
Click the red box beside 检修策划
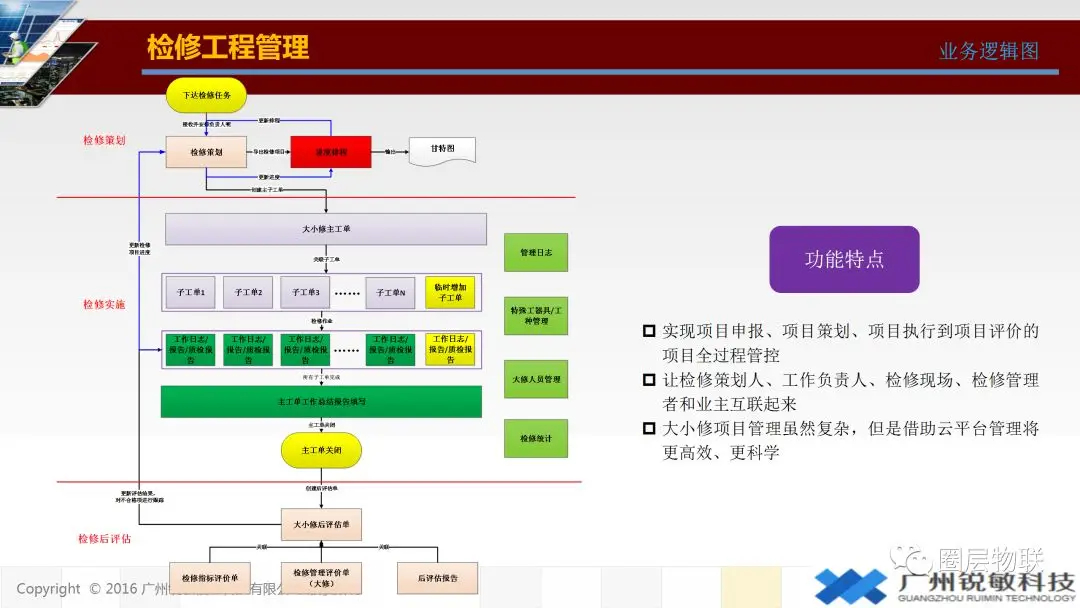point(331,152)
